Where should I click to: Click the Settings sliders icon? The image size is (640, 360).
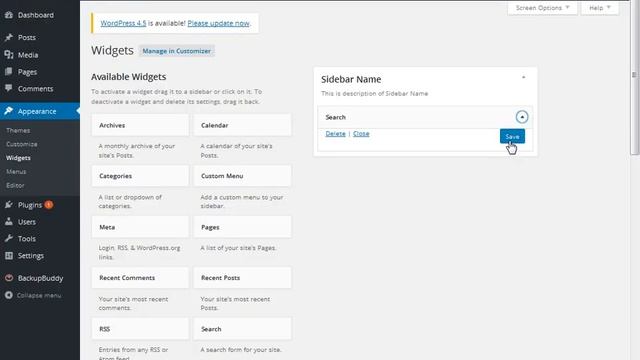pos(9,256)
